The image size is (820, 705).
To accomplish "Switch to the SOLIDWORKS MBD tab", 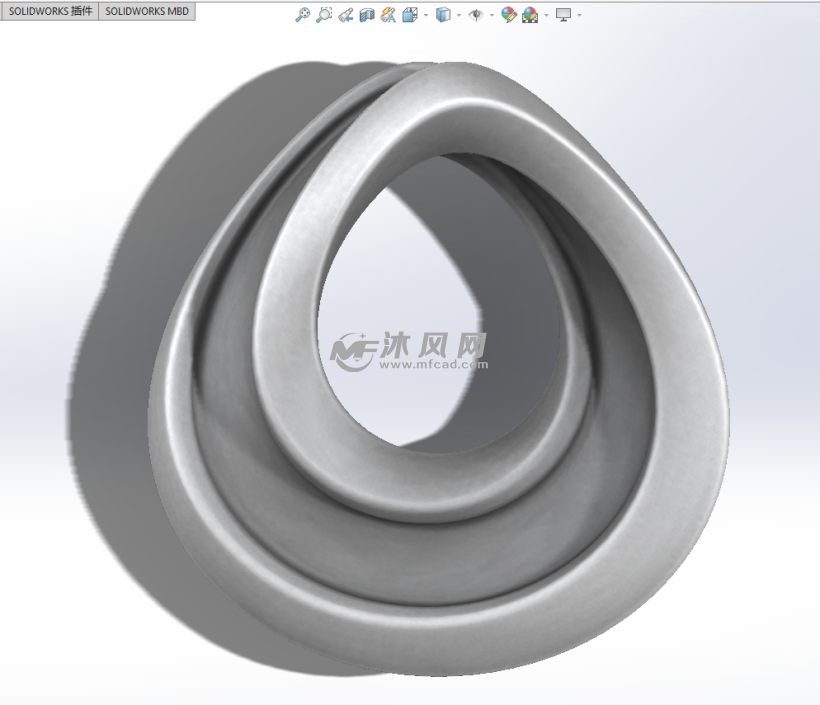I will point(147,11).
